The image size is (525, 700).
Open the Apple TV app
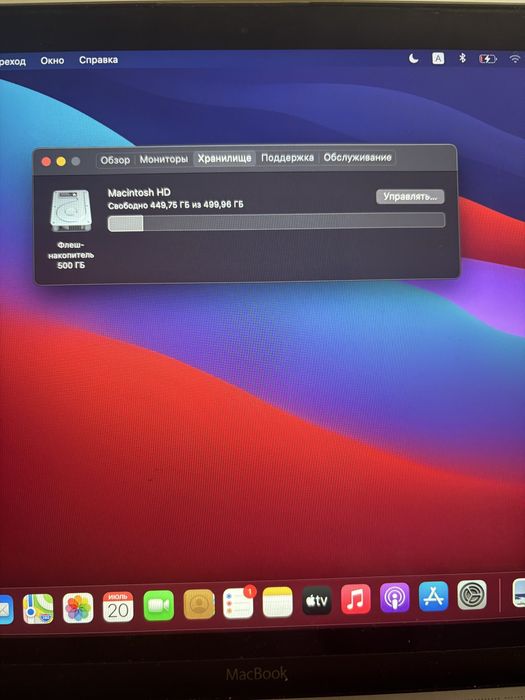point(317,600)
